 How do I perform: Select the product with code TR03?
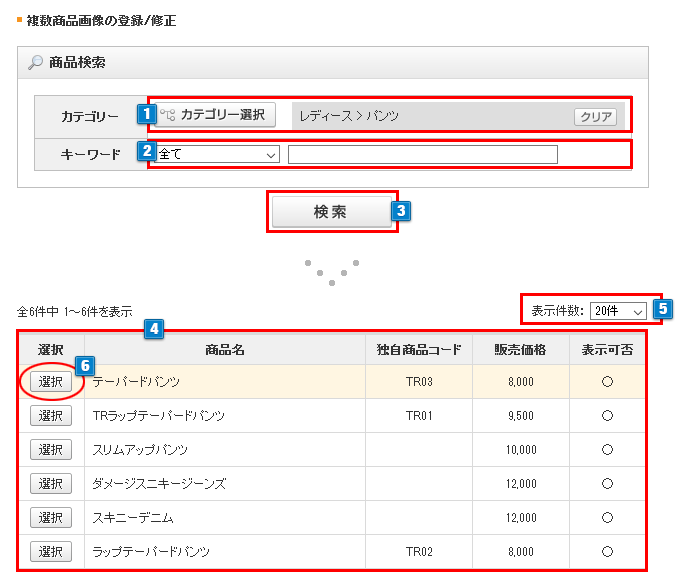(x=51, y=382)
